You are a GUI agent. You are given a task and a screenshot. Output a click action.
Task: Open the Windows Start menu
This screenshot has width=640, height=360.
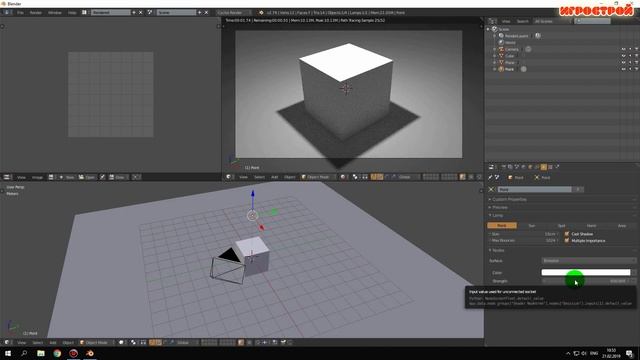8,353
